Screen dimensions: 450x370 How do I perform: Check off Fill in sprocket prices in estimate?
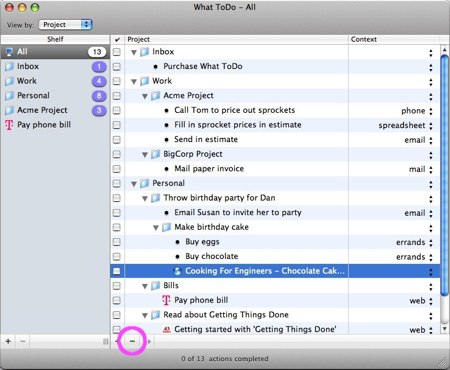117,125
